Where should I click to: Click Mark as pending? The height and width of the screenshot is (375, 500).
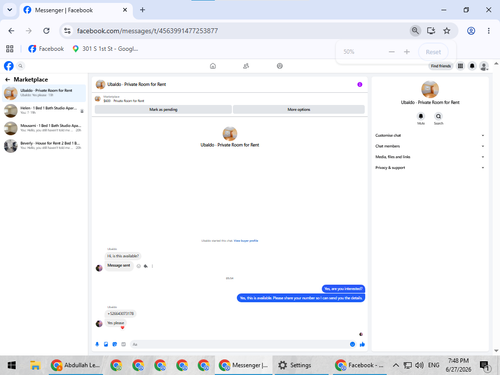pos(163,109)
